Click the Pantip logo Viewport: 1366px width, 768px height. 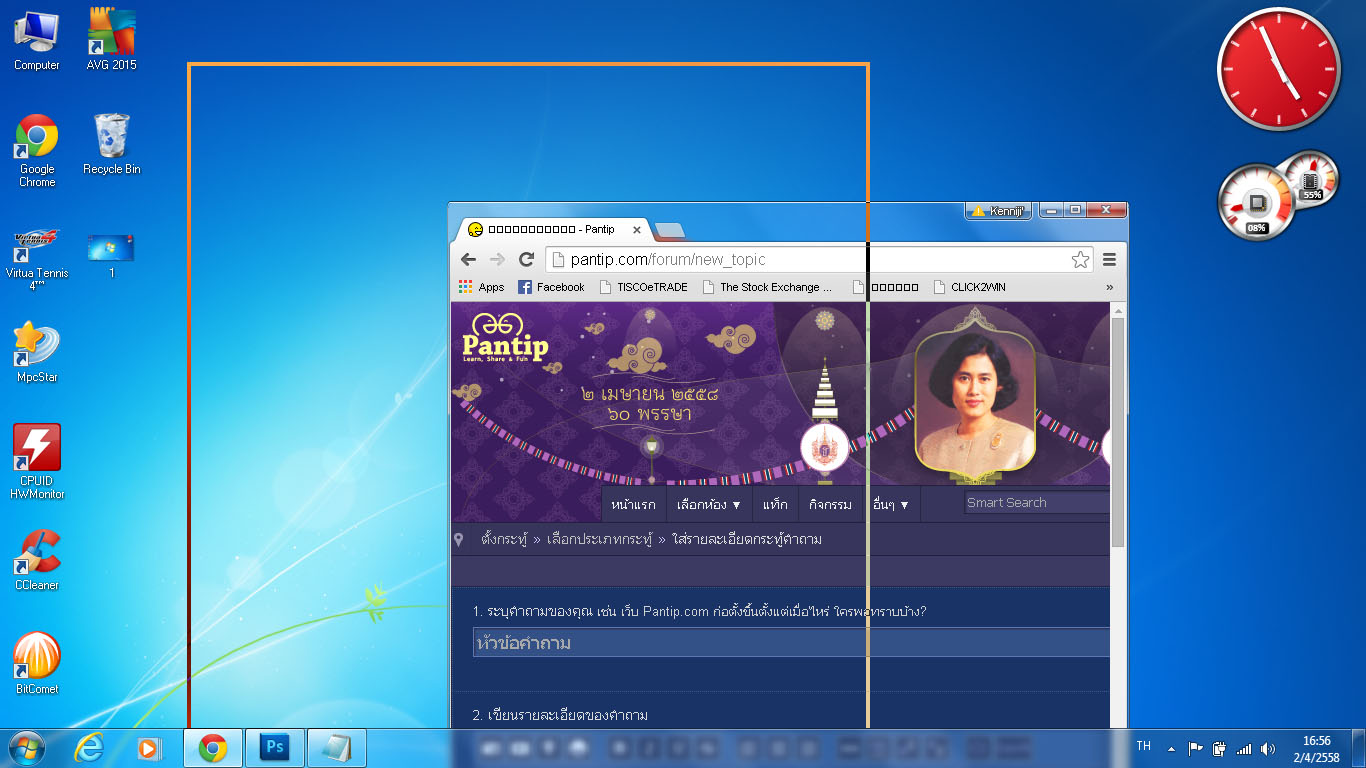coord(505,339)
